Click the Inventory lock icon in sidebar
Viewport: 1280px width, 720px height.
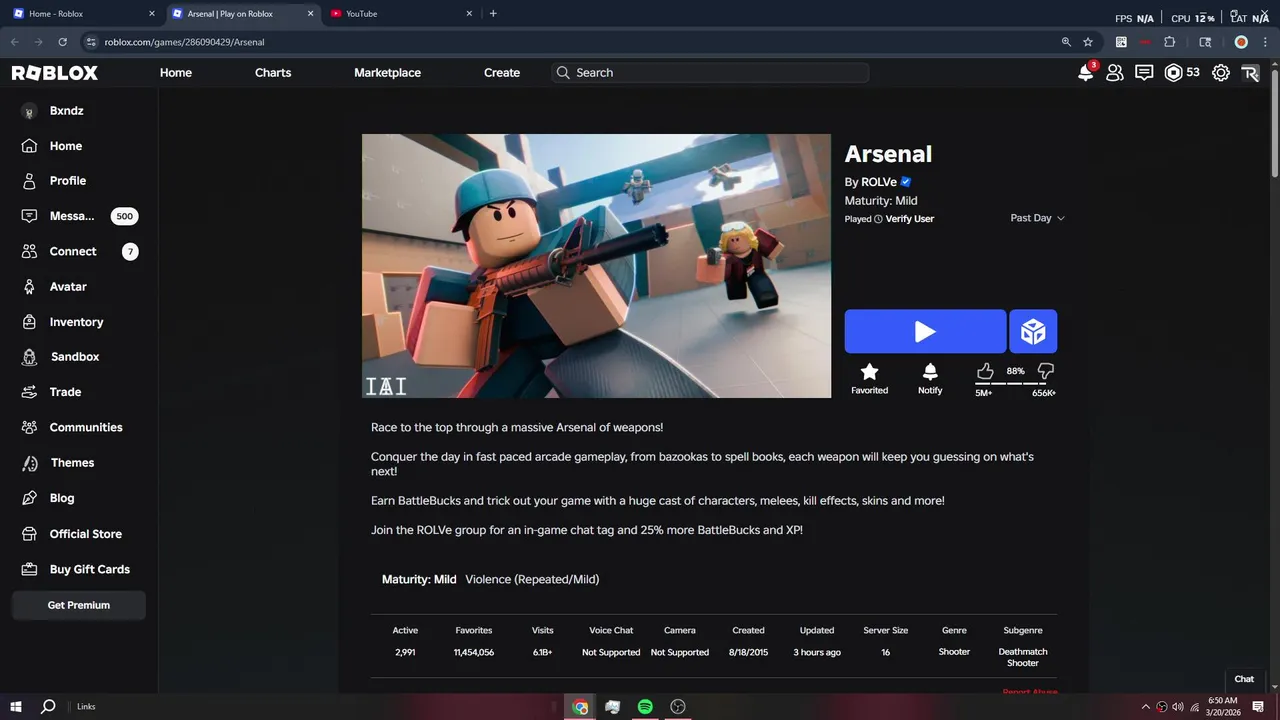[30, 322]
